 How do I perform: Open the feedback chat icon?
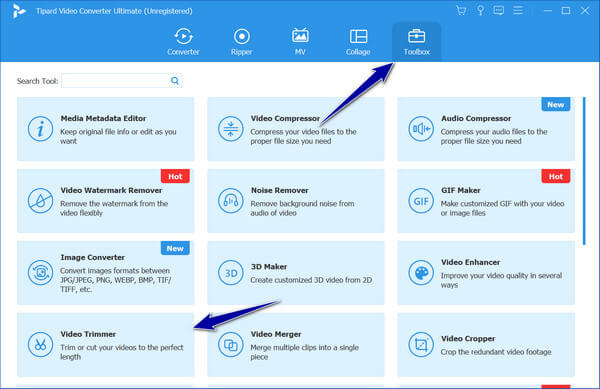coord(499,11)
